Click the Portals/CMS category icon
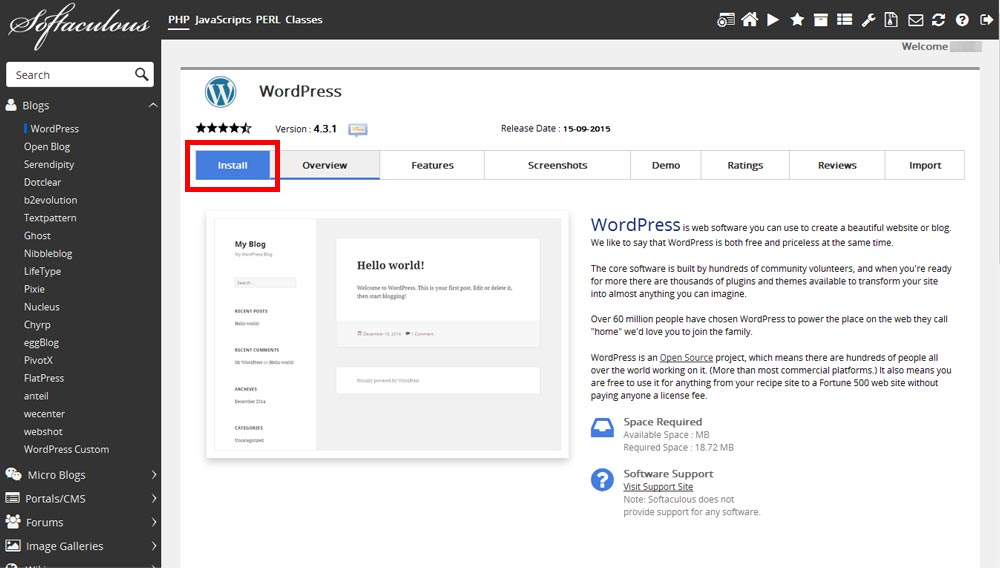Screen dimensions: 1000x568 (12, 498)
